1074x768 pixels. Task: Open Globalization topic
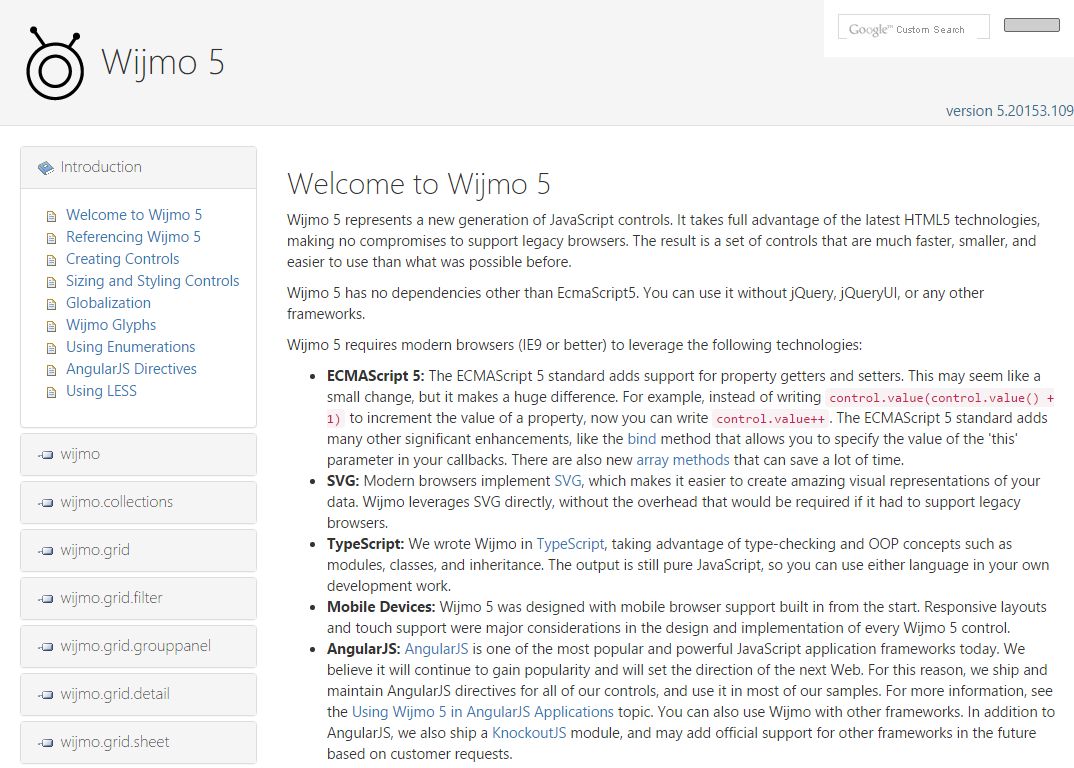click(108, 303)
